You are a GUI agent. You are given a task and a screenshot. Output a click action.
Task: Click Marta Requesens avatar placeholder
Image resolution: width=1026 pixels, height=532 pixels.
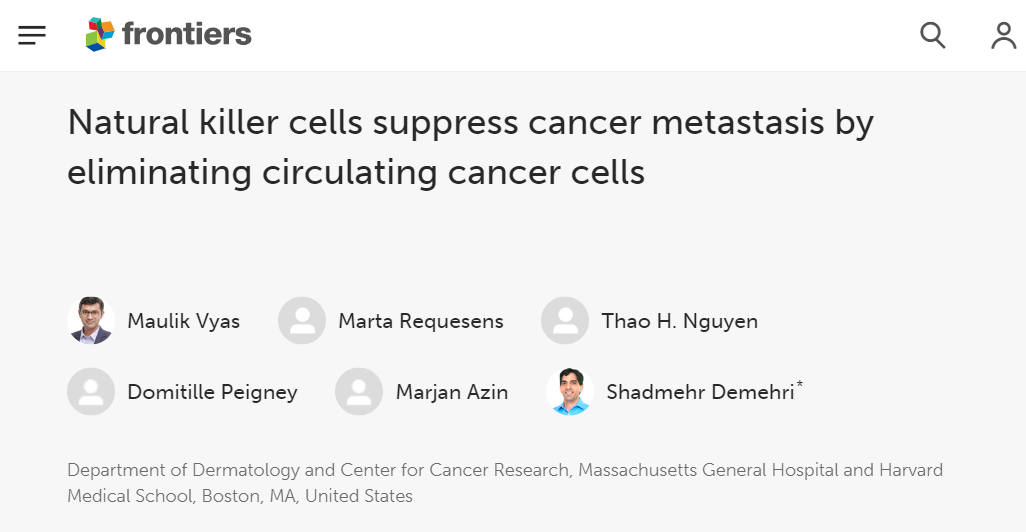point(302,321)
